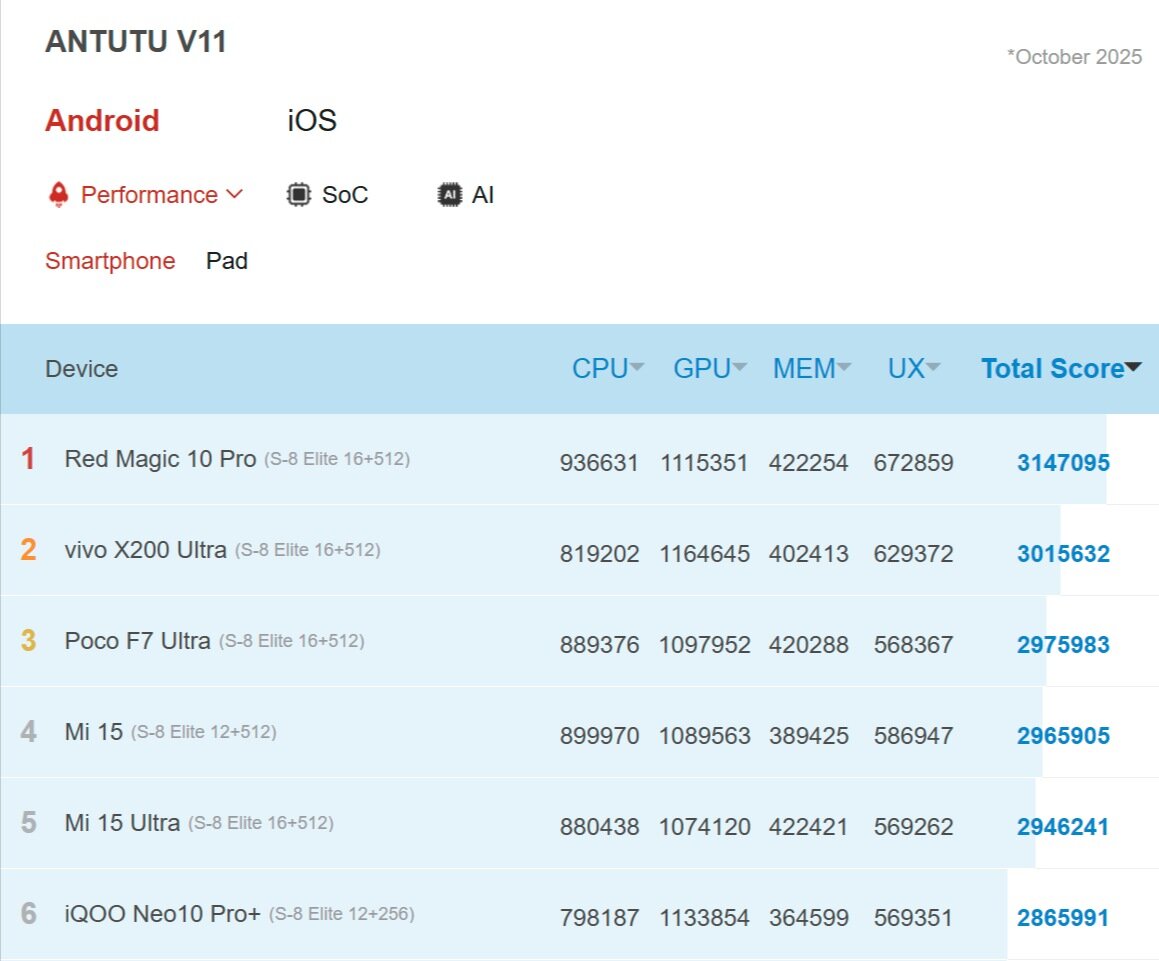Open the SoC ranking tab

pos(344,195)
